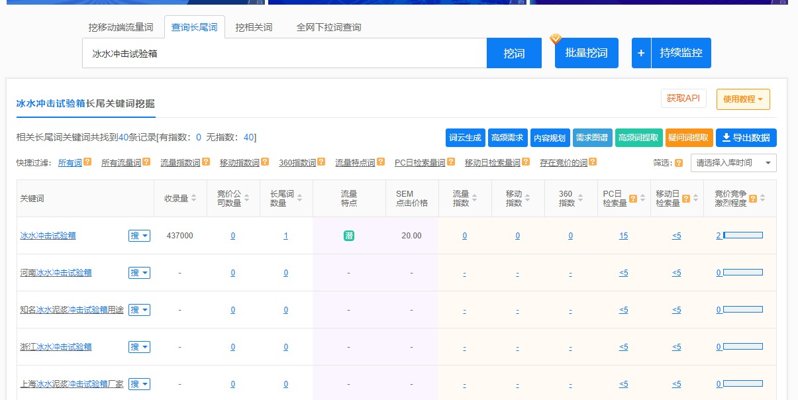Click 收录量 value 437000

pyautogui.click(x=180, y=236)
